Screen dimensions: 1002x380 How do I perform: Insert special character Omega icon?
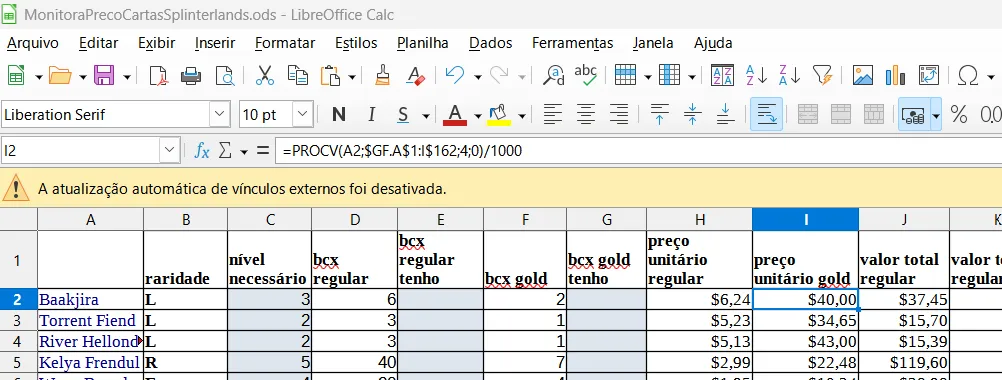[x=969, y=76]
